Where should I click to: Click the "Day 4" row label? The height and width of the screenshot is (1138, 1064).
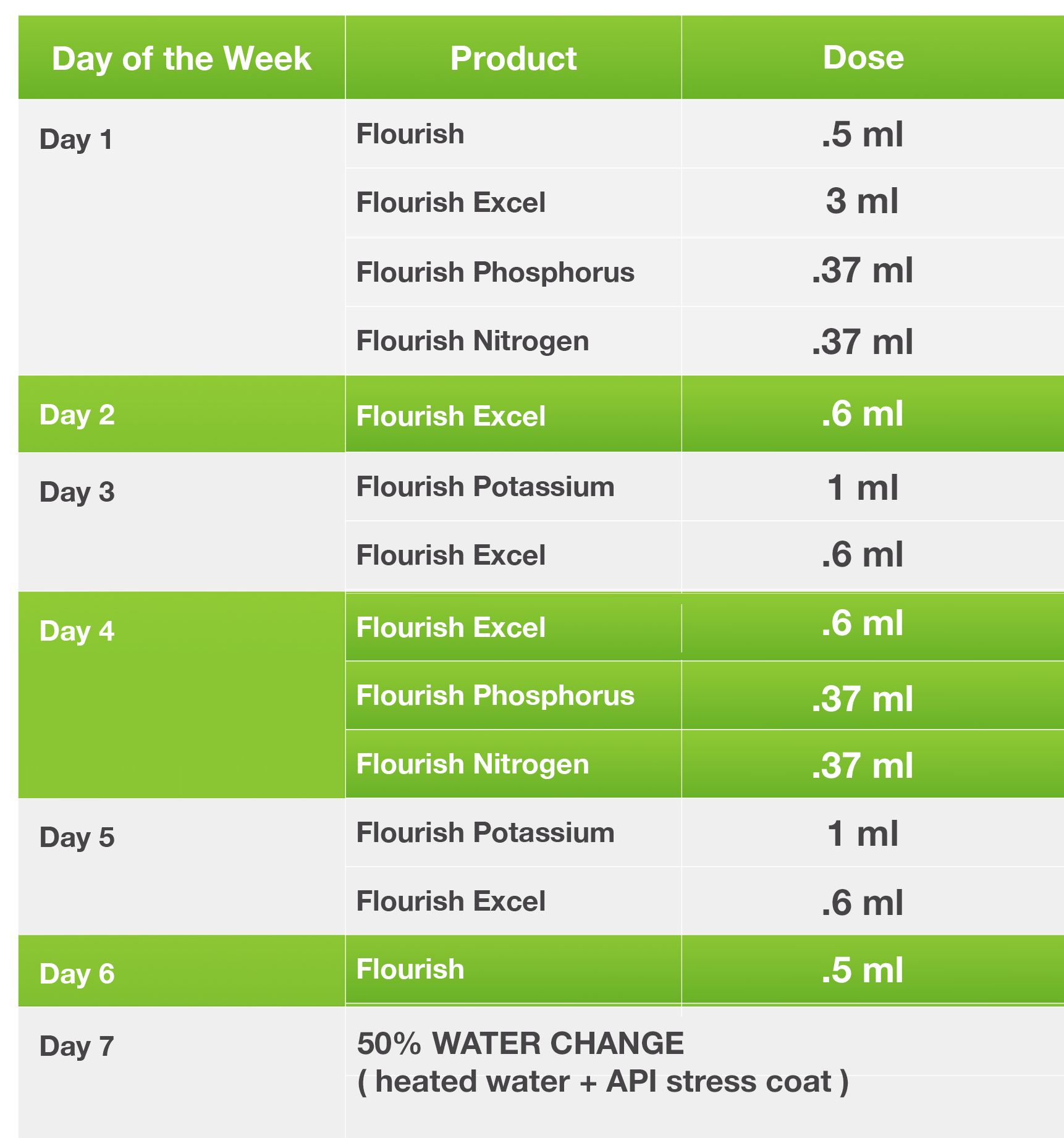(77, 631)
